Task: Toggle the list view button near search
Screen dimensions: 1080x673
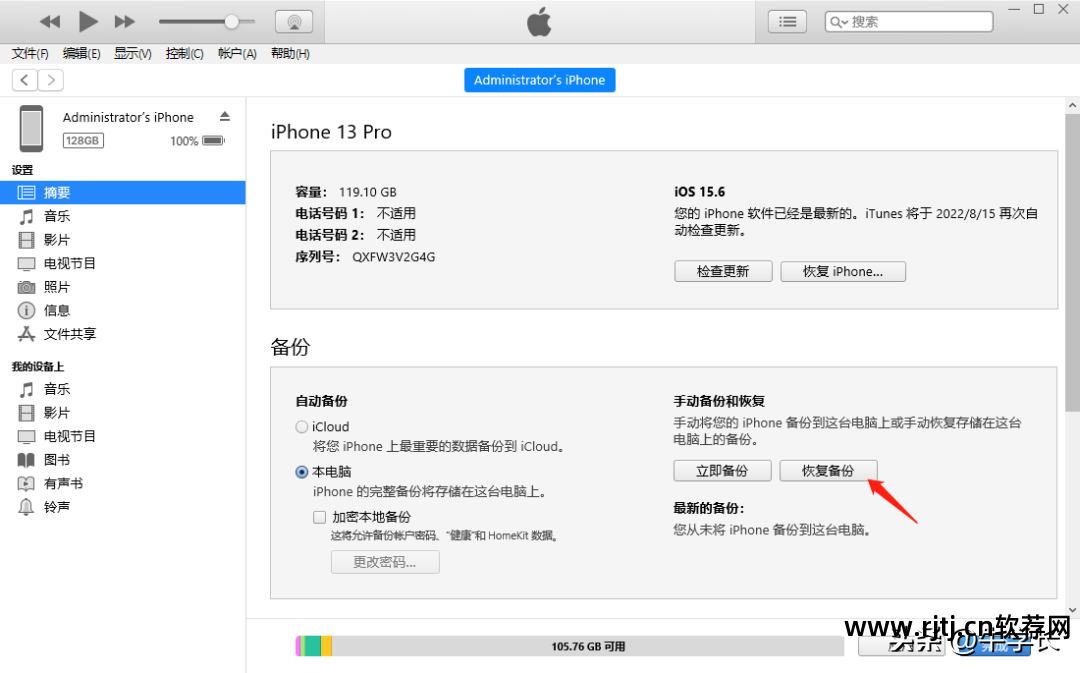Action: [x=787, y=22]
